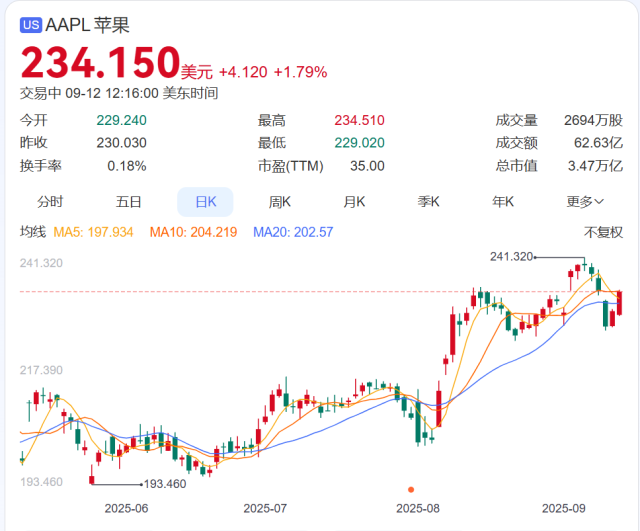The height and width of the screenshot is (531, 640).
Task: Toggle the MA20 moving average indicator
Action: [293, 232]
